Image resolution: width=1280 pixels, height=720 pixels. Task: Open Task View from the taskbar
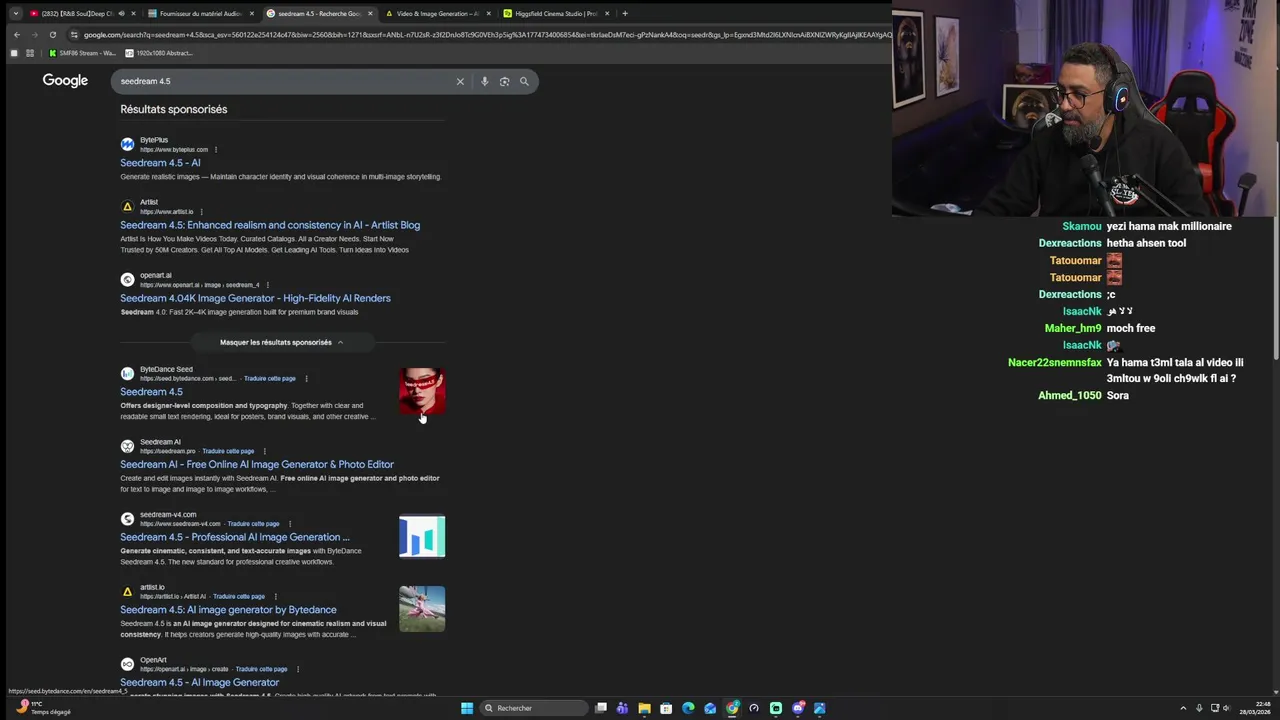[601, 708]
